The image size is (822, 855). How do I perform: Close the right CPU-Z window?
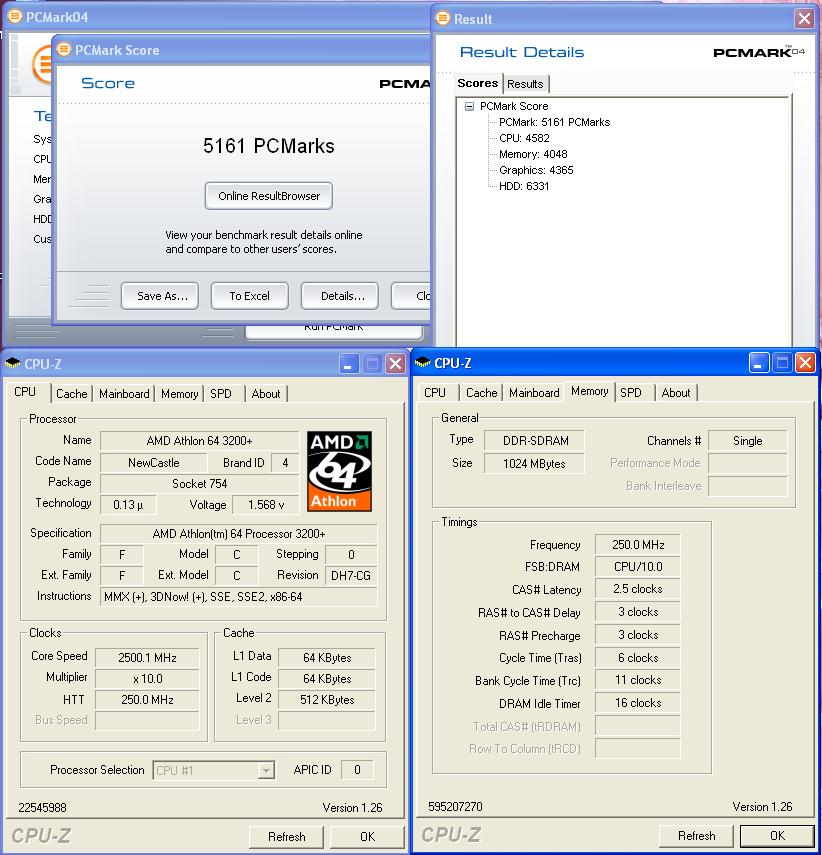pyautogui.click(x=805, y=362)
